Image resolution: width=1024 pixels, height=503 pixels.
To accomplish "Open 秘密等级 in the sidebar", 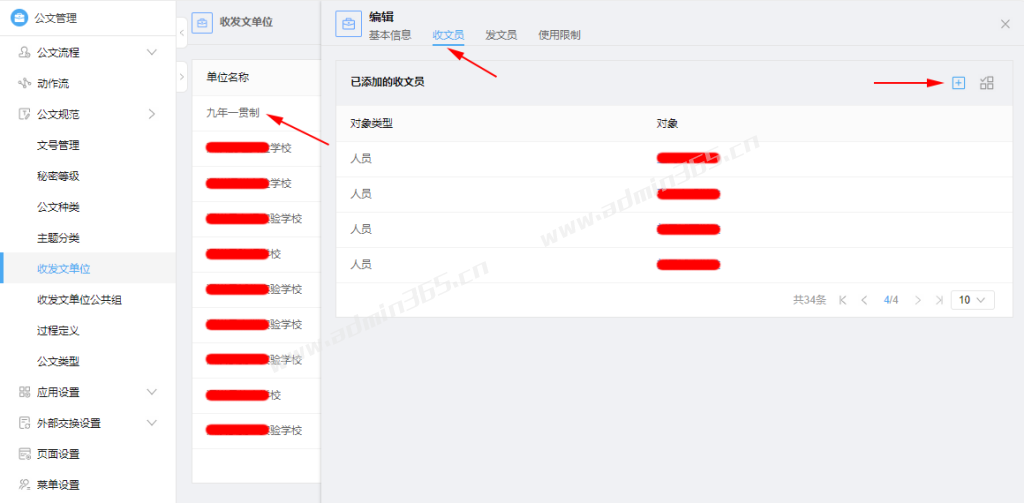I will 58,176.
